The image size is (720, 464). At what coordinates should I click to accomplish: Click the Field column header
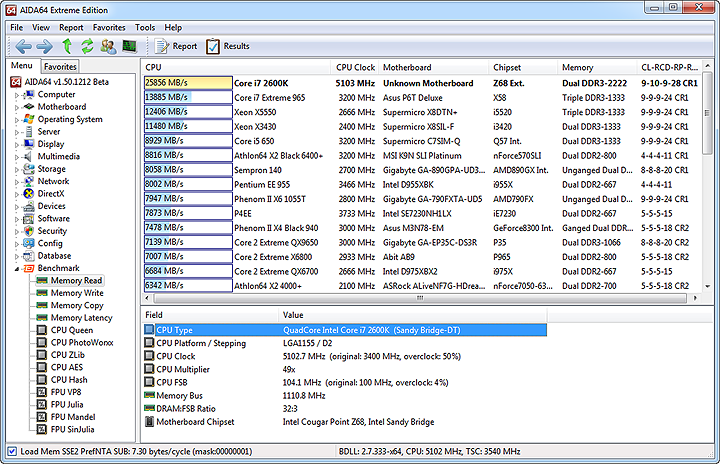coord(210,315)
